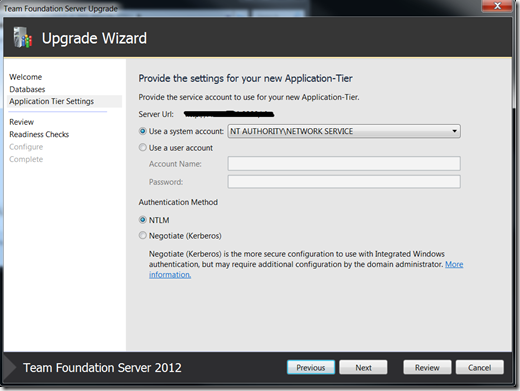The image size is (520, 391).
Task: Go to the Databases step
Action: click(27, 89)
